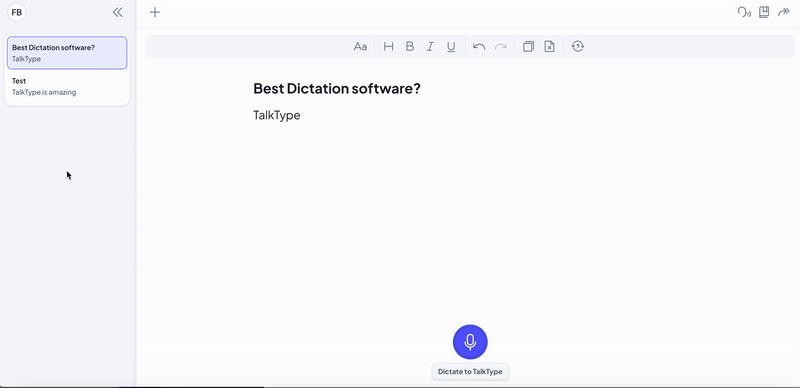Image resolution: width=800 pixels, height=388 pixels.
Task: Click the share forward arrow icon
Action: 783,12
